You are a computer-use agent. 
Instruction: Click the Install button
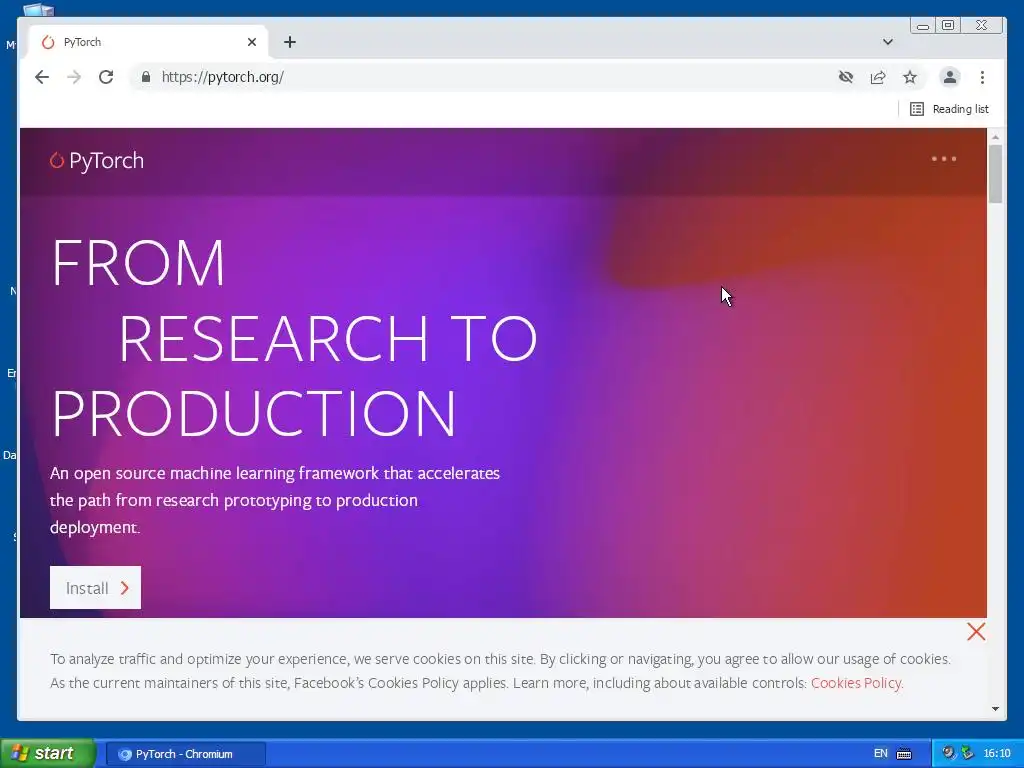coord(95,588)
